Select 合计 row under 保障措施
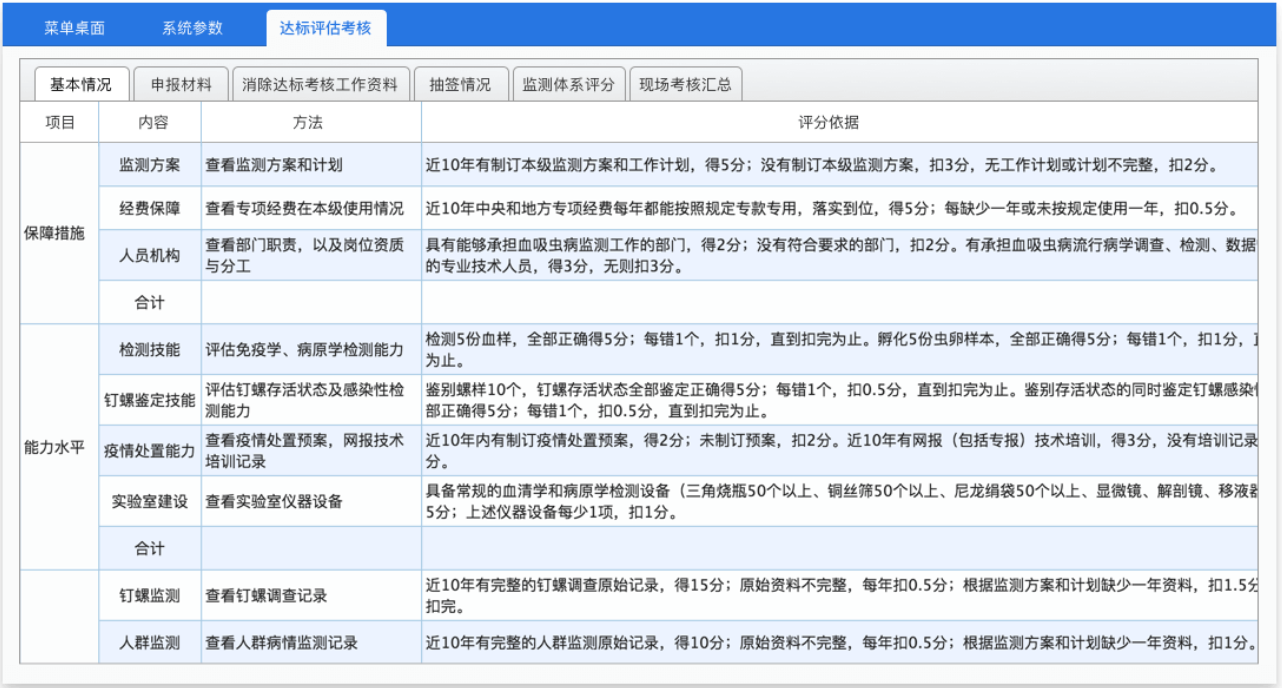The height and width of the screenshot is (688, 1282). (x=151, y=302)
